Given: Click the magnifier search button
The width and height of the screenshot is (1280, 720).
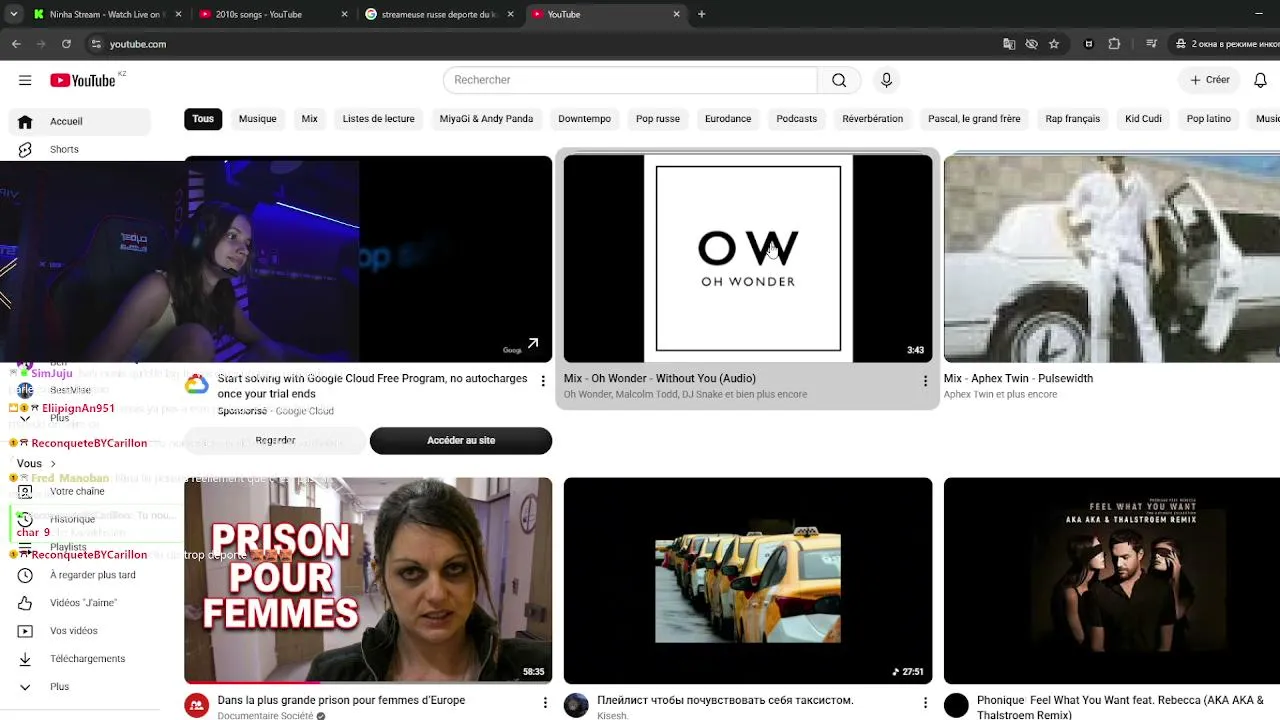Looking at the screenshot, I should coord(839,80).
